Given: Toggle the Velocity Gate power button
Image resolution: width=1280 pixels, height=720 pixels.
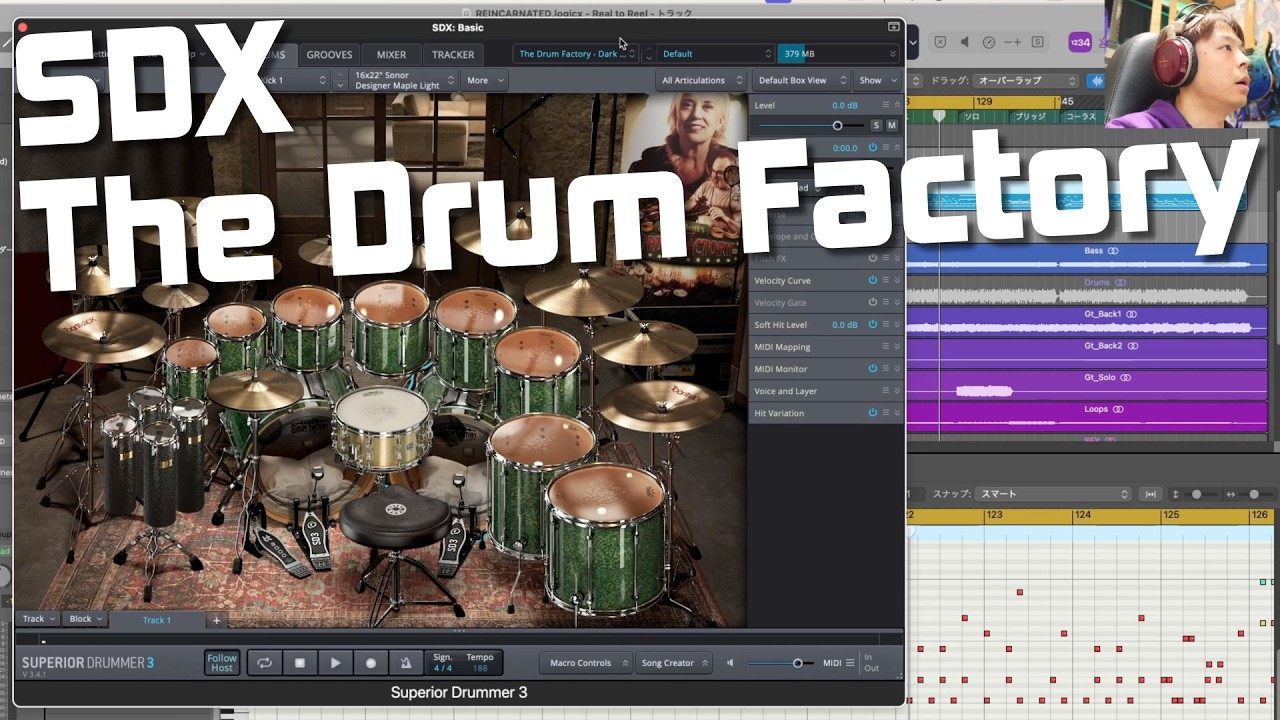Looking at the screenshot, I should (x=872, y=303).
